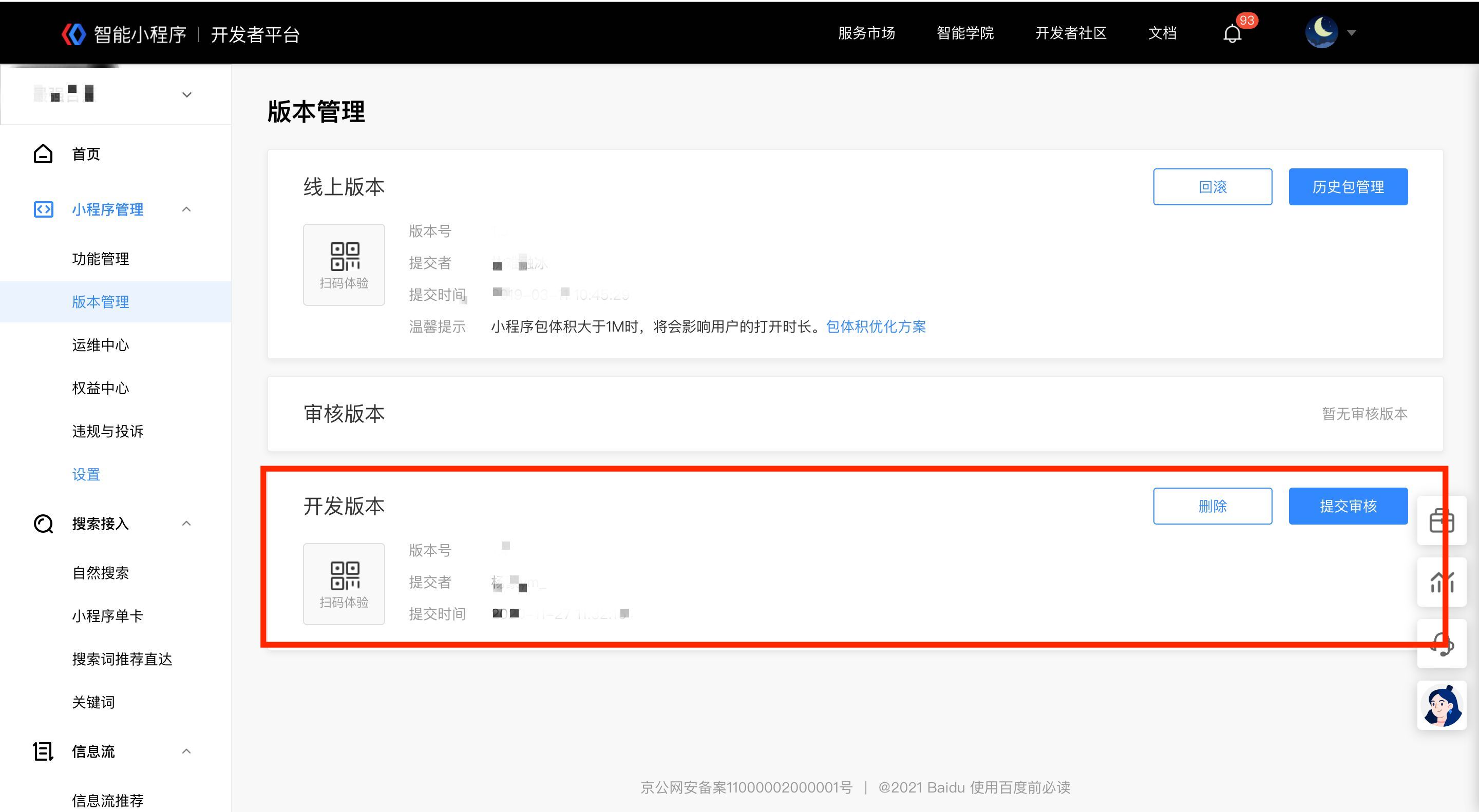Click the 智能小程序 logo
Image resolution: width=1479 pixels, height=812 pixels.
74,34
